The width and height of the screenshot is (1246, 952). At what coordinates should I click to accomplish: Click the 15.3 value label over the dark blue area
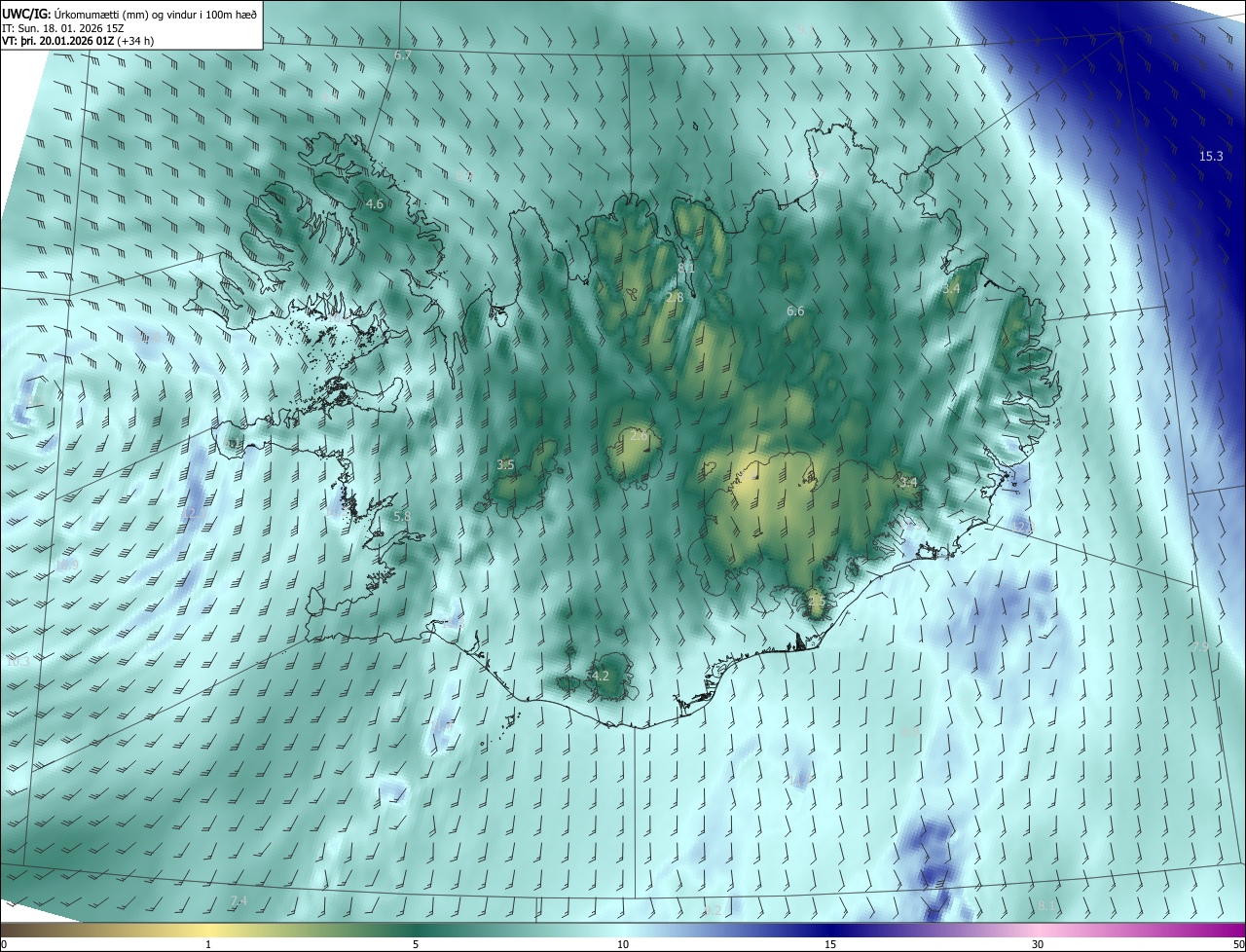click(x=1211, y=156)
